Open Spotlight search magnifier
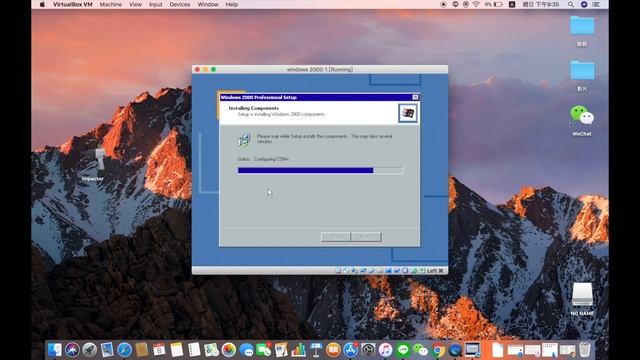The image size is (640, 360). click(571, 4)
